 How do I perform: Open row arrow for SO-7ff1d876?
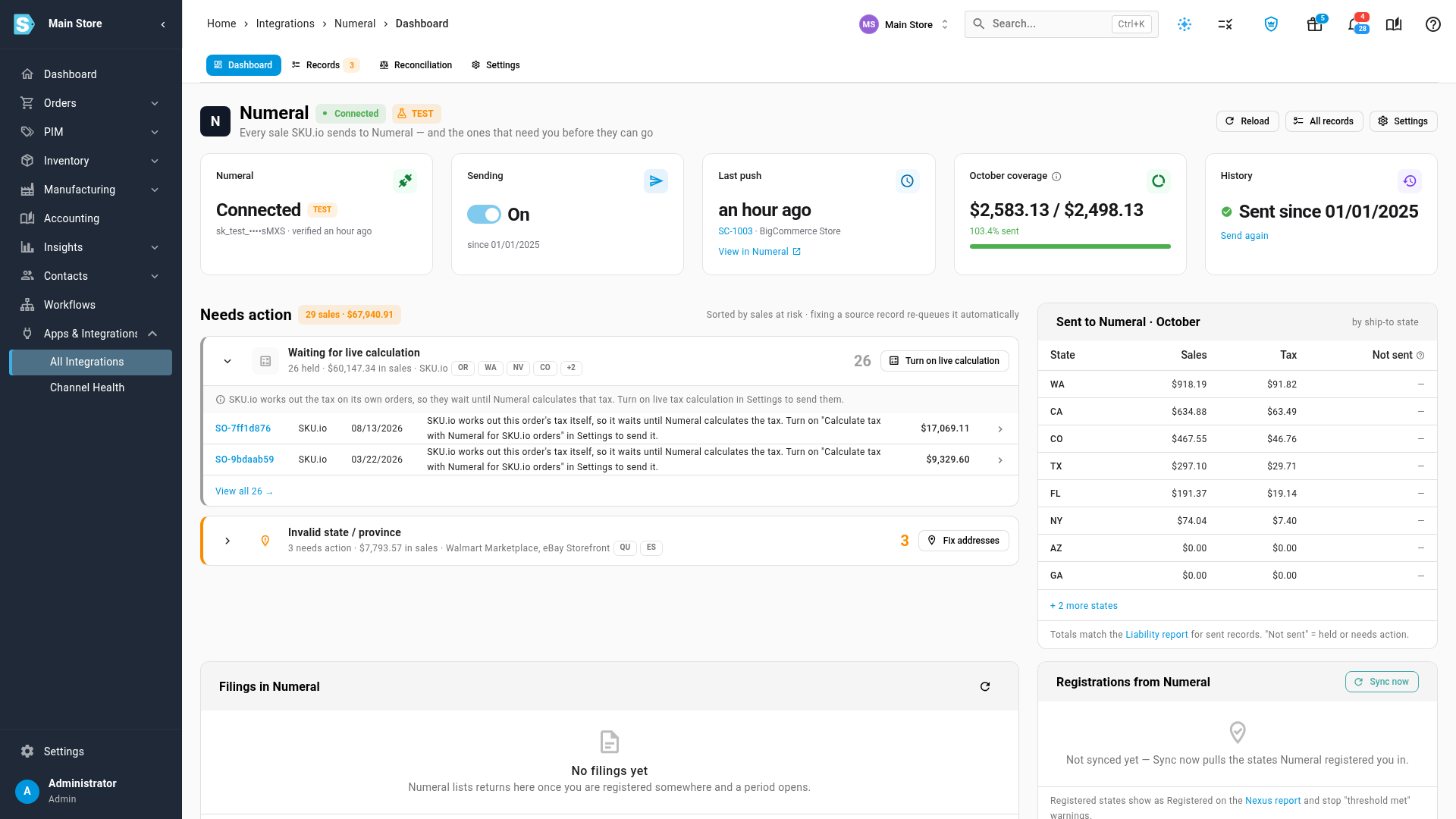click(x=1000, y=429)
